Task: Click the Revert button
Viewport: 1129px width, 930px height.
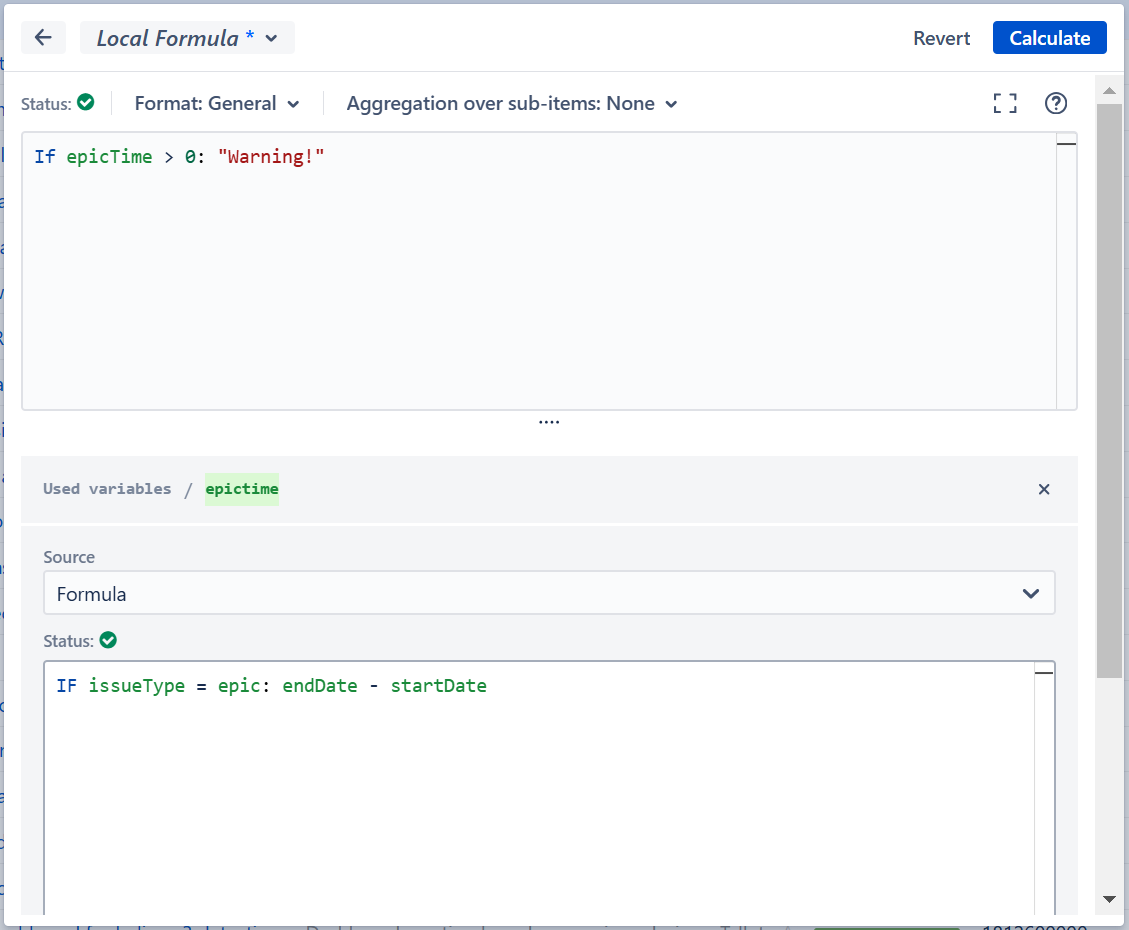Action: (941, 38)
